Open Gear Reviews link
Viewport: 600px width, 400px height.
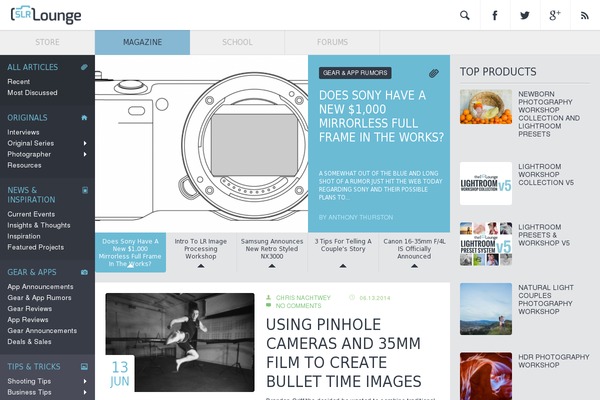click(29, 309)
